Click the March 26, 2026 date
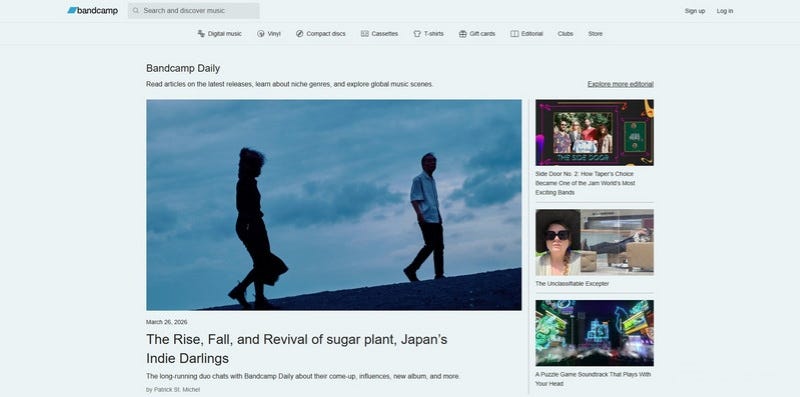This screenshot has width=800, height=397. [166, 322]
